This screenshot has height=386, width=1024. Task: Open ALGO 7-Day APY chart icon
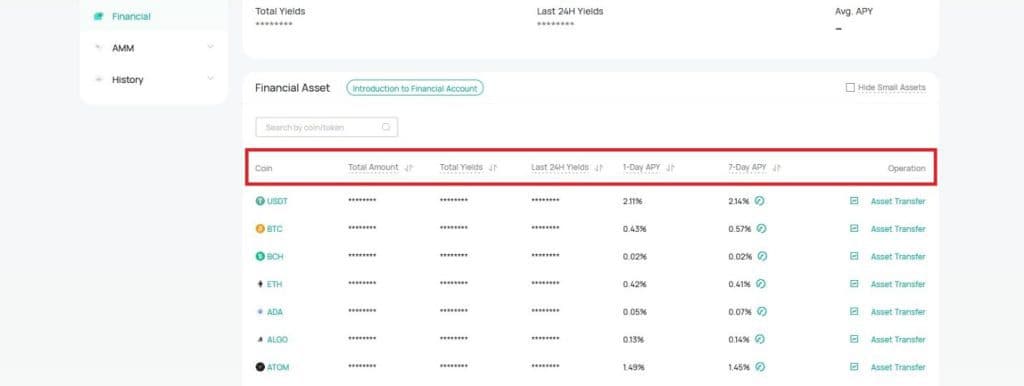pos(760,339)
